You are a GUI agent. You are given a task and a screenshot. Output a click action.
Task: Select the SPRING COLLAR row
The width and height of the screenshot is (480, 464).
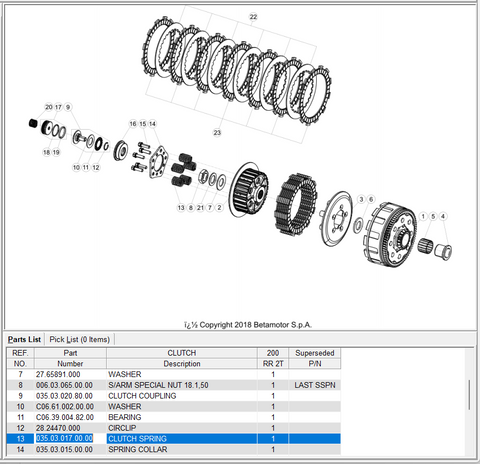pos(174,449)
